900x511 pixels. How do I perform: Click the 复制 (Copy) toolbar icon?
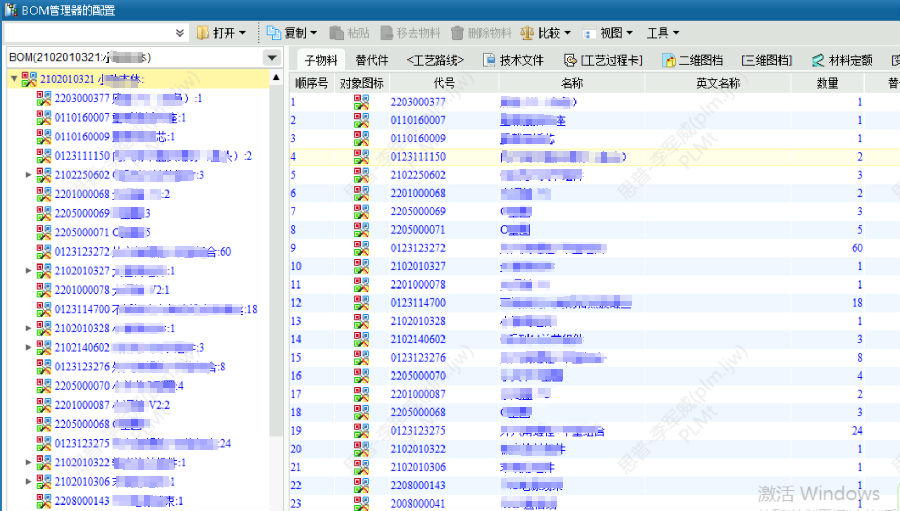point(274,33)
